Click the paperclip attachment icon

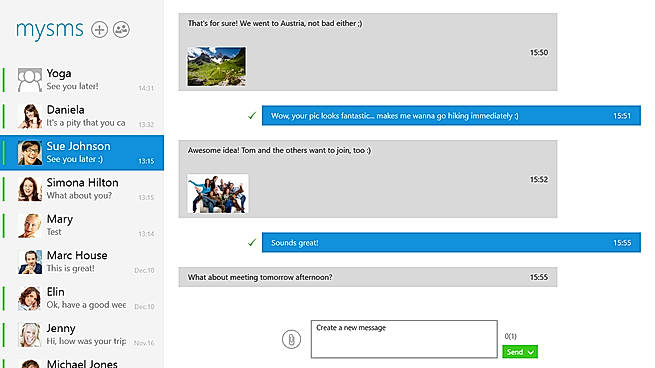(291, 339)
